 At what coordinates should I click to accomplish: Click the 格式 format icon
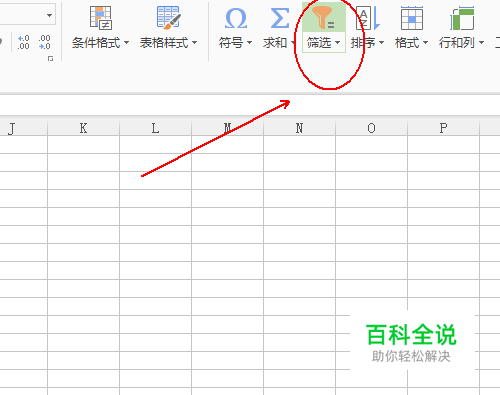[412, 18]
